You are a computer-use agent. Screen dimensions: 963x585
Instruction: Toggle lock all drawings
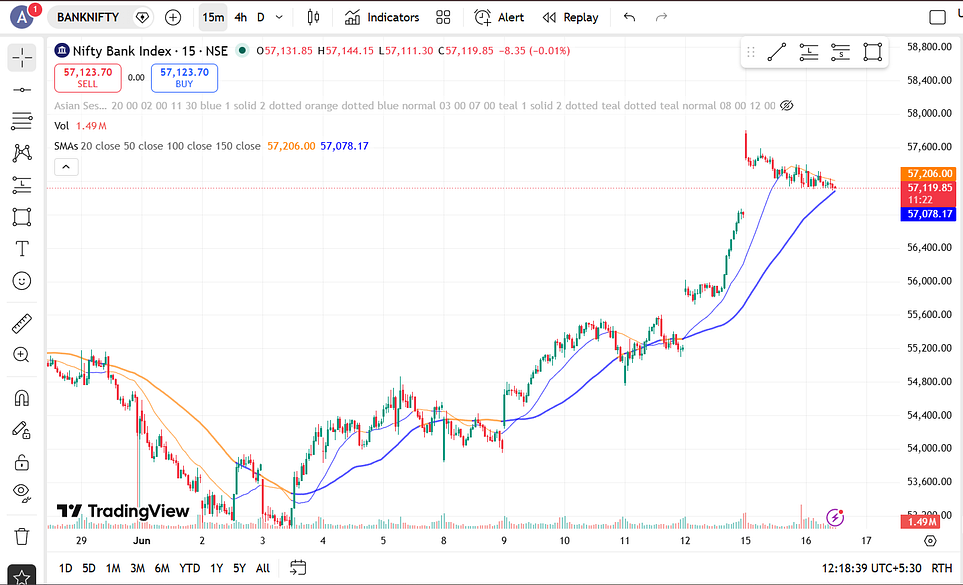[x=22, y=462]
